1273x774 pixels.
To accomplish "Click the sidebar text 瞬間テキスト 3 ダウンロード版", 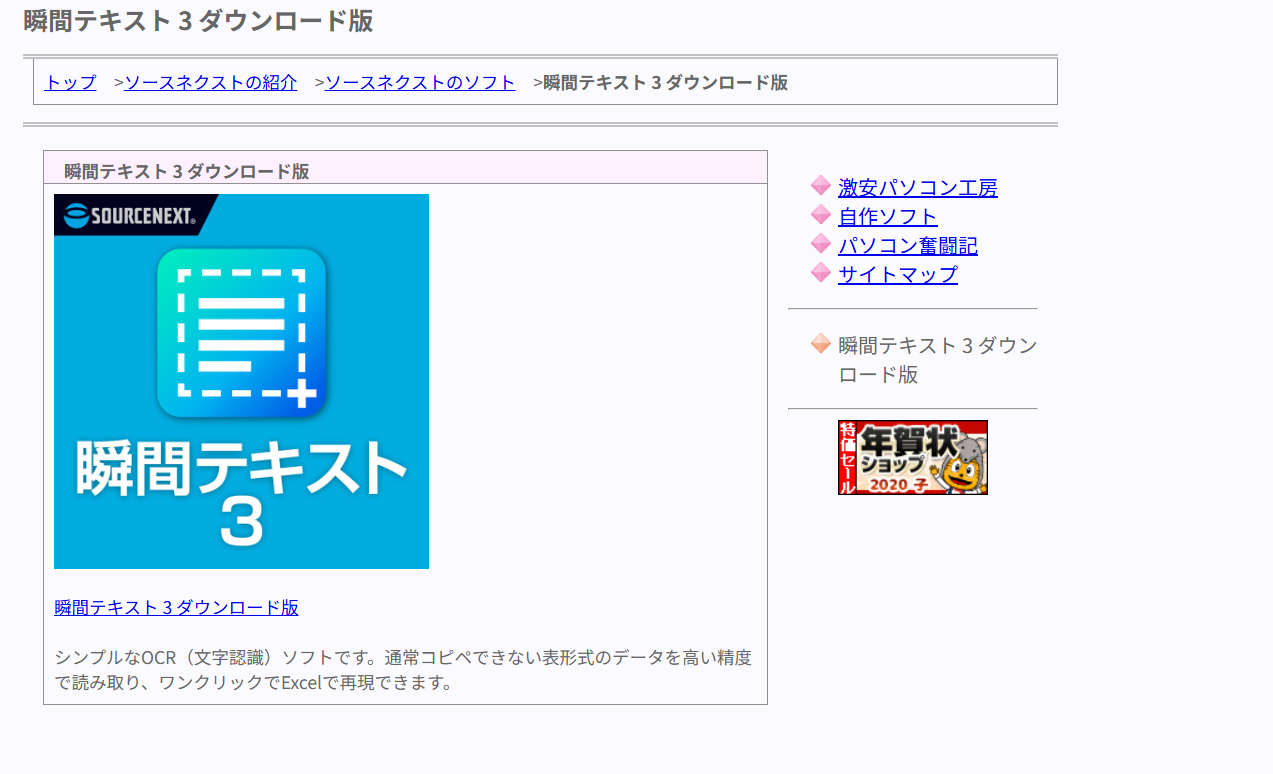I will pos(938,360).
